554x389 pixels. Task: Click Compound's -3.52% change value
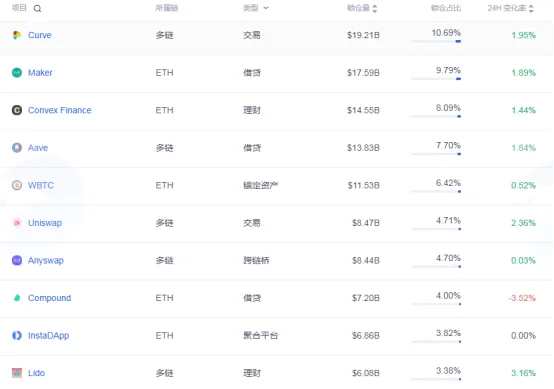click(522, 298)
